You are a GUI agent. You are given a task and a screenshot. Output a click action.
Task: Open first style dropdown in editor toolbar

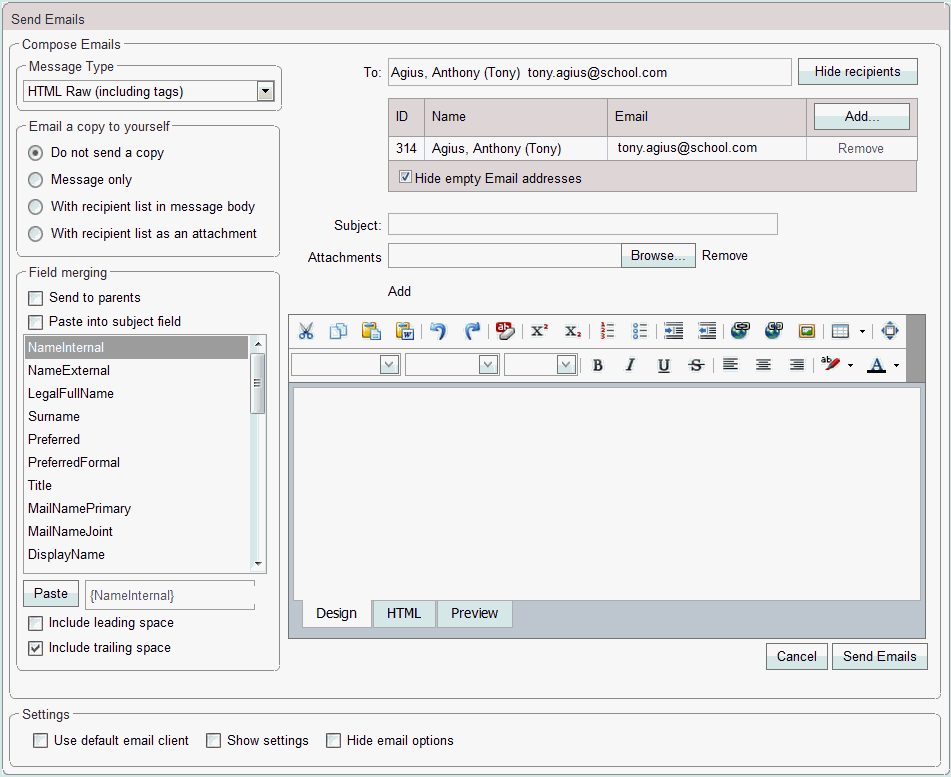(x=389, y=365)
